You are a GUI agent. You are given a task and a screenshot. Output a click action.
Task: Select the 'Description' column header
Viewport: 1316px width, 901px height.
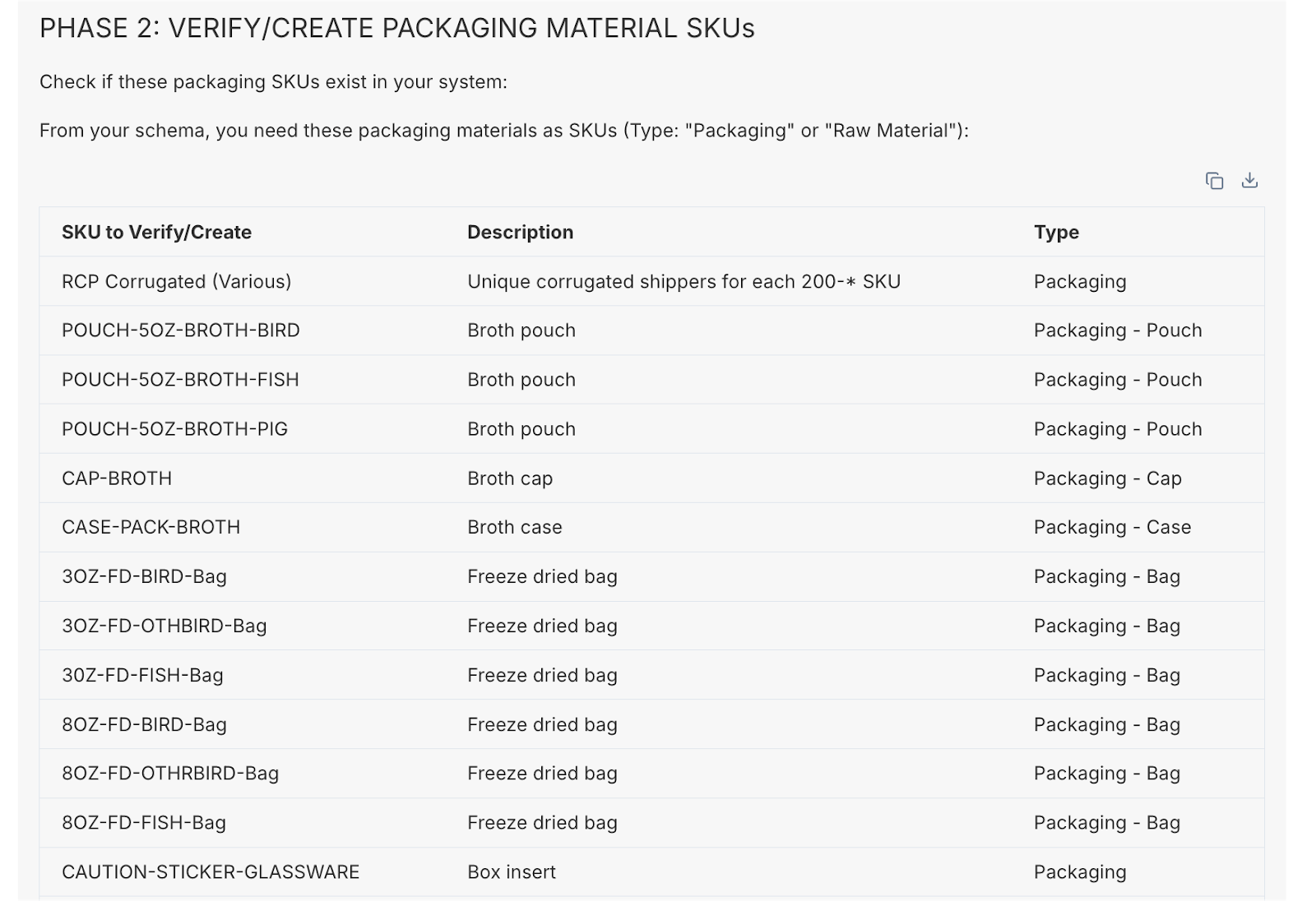521,232
